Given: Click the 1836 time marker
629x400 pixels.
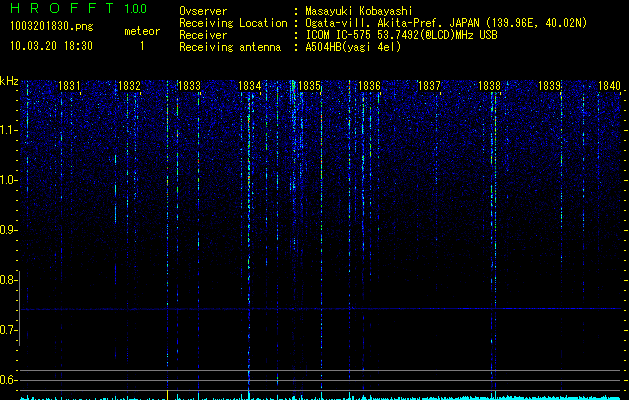Looking at the screenshot, I should (x=369, y=86).
